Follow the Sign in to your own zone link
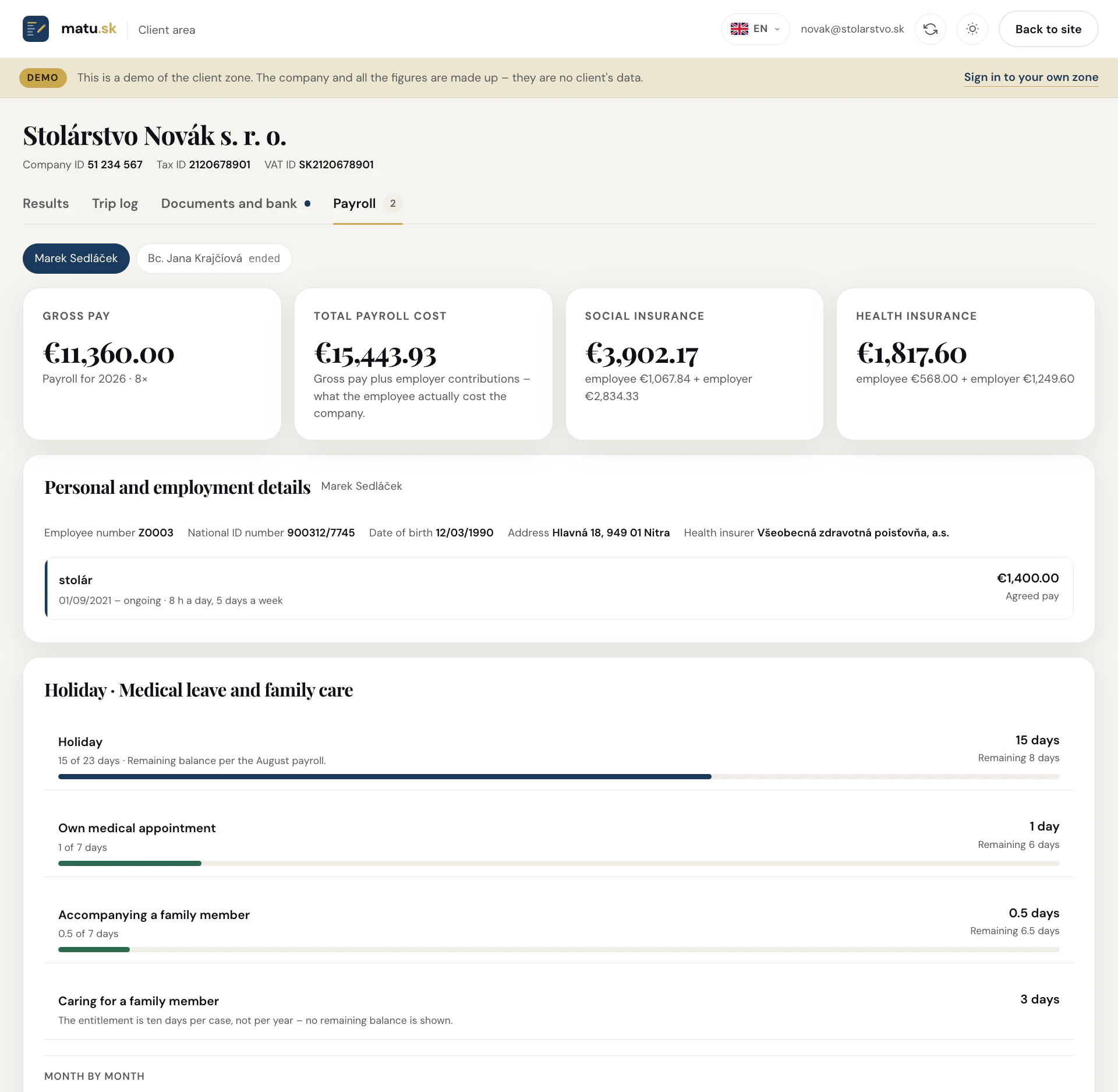This screenshot has width=1118, height=1092. pyautogui.click(x=1031, y=77)
